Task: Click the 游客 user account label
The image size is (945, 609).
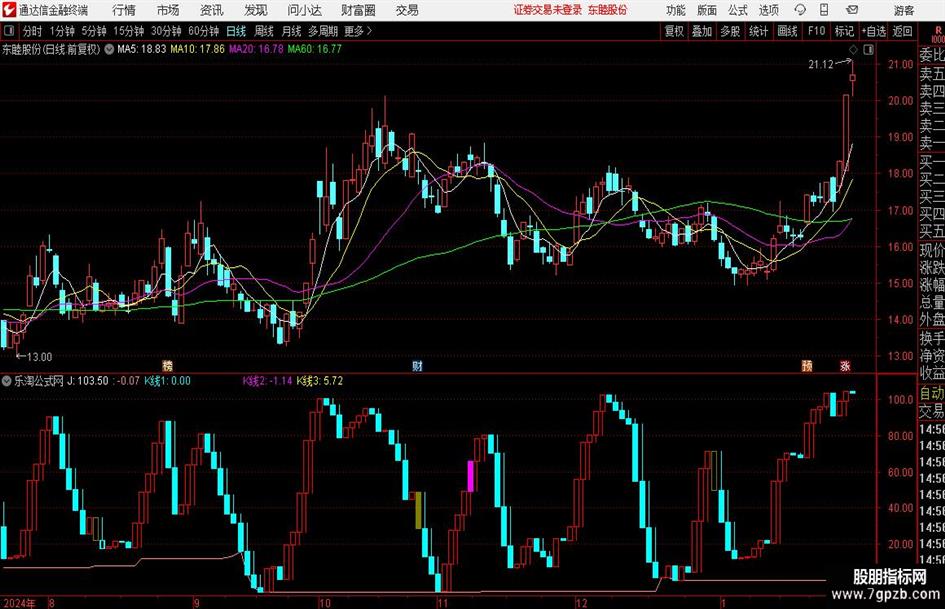Action: pyautogui.click(x=904, y=10)
